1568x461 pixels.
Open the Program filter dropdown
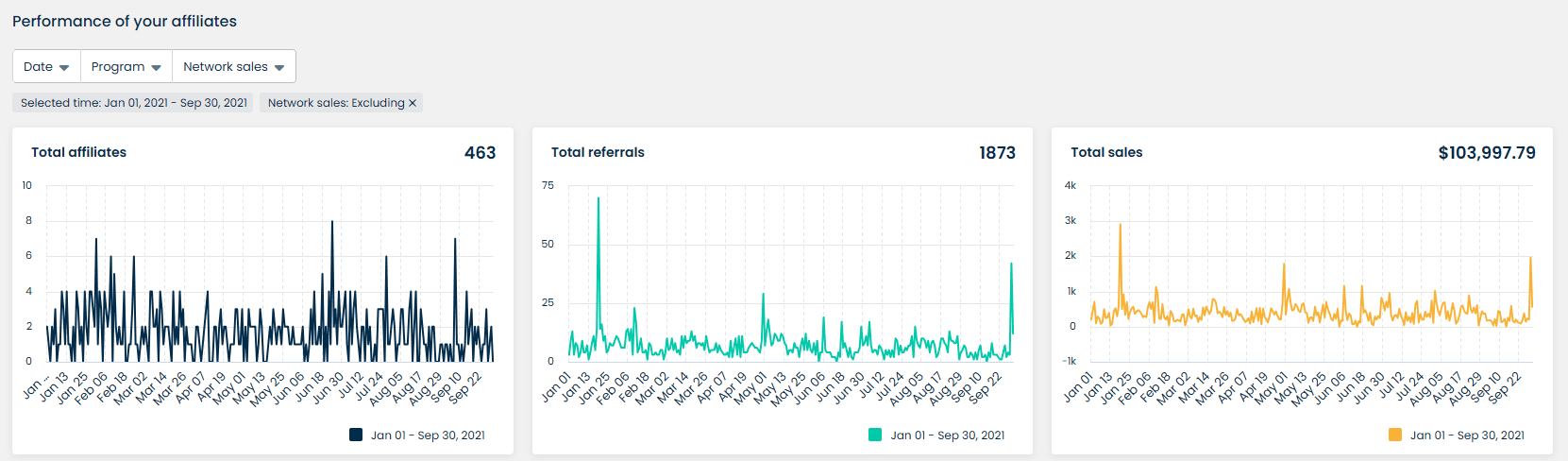(x=126, y=67)
